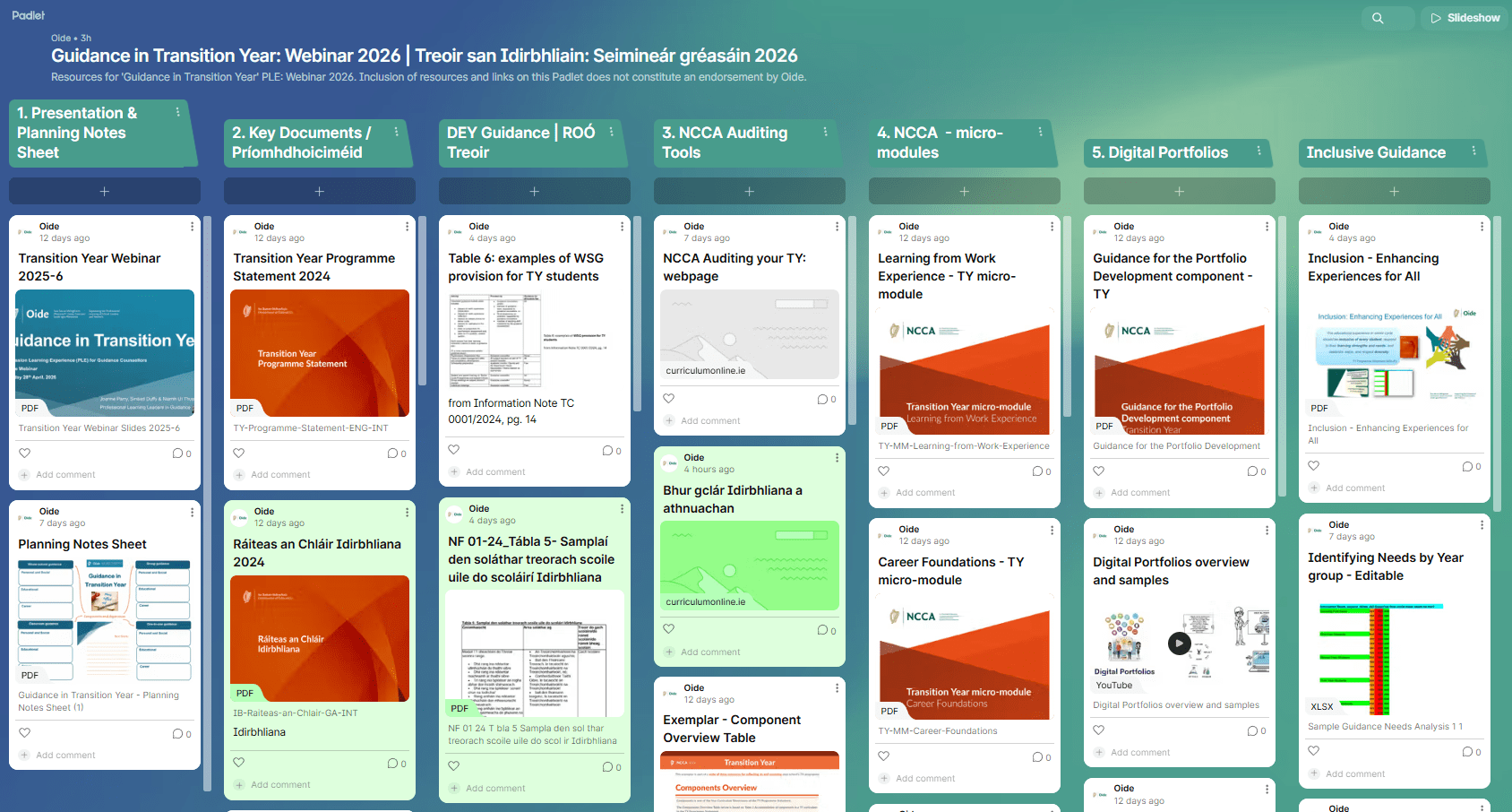This screenshot has width=1512, height=812.
Task: Open post menu for Career Foundations - TY micro-module
Action: tap(1052, 530)
